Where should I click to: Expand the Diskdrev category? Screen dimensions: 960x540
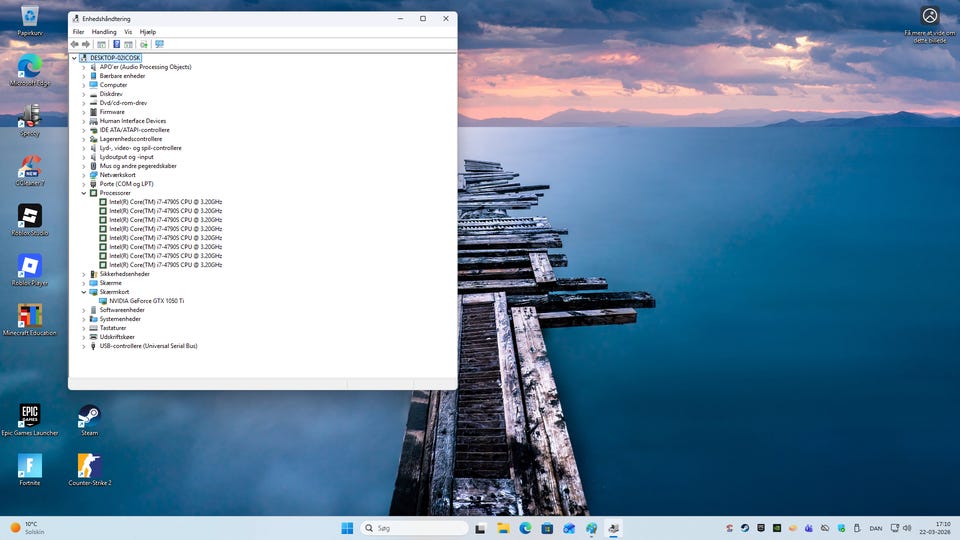(84, 94)
